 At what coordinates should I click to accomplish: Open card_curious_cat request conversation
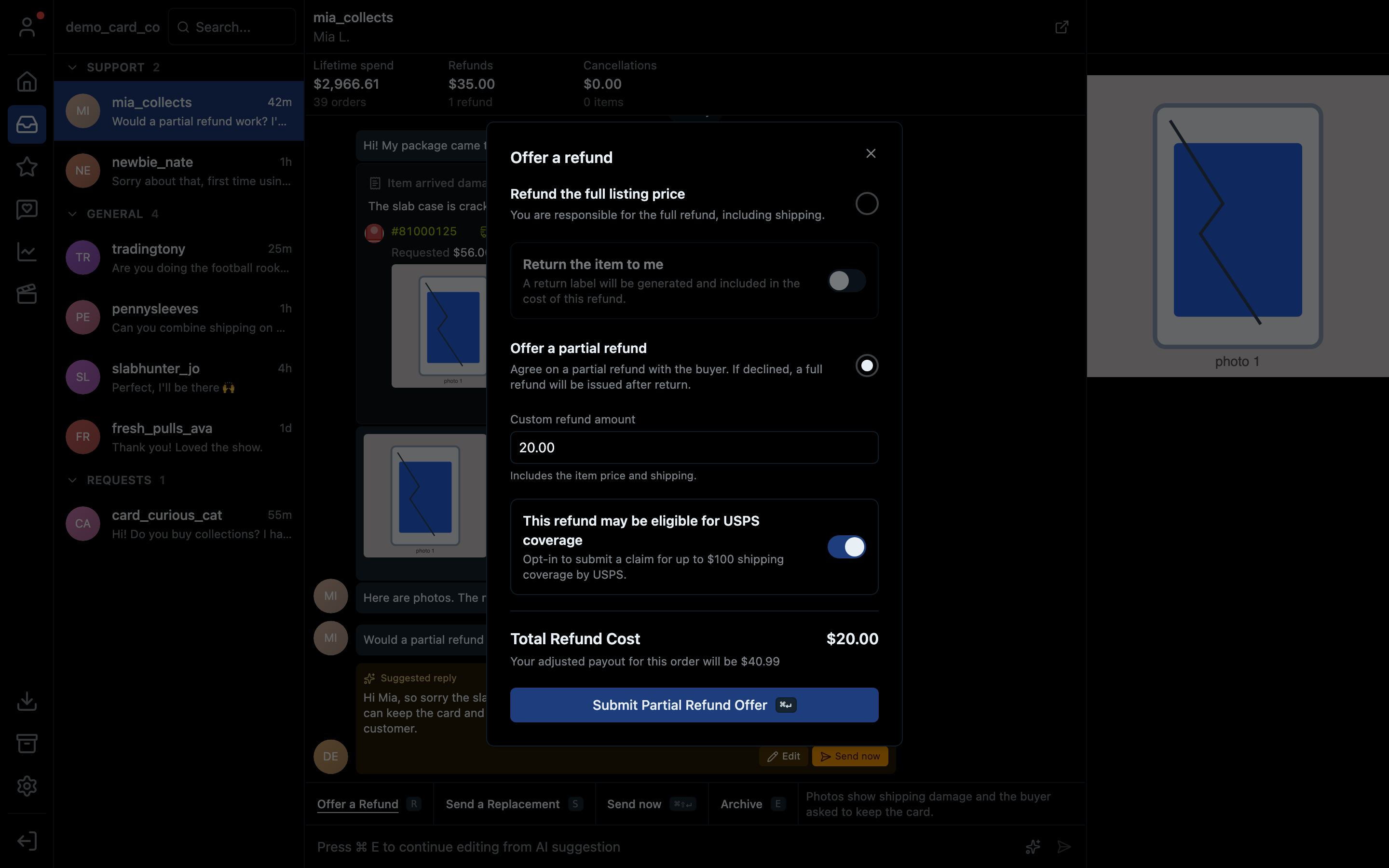[x=179, y=524]
